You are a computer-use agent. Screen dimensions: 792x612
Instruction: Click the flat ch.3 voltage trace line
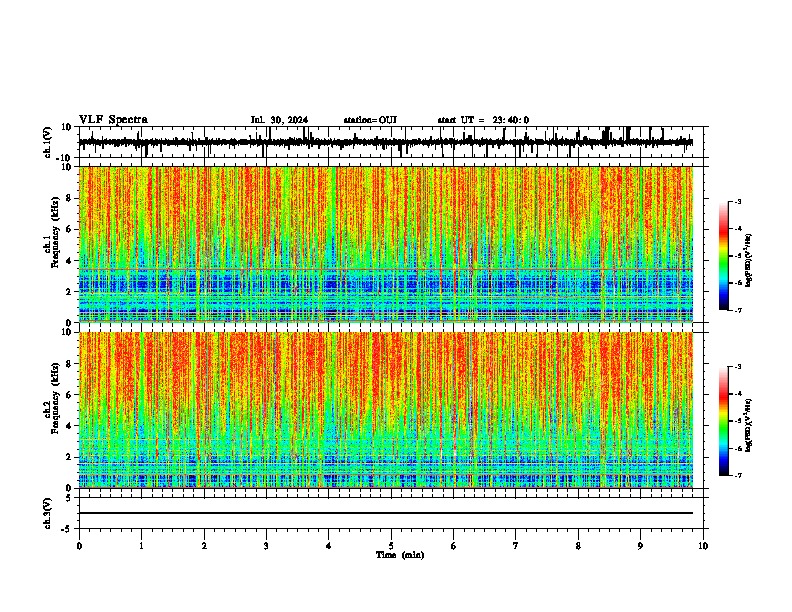[x=386, y=513]
